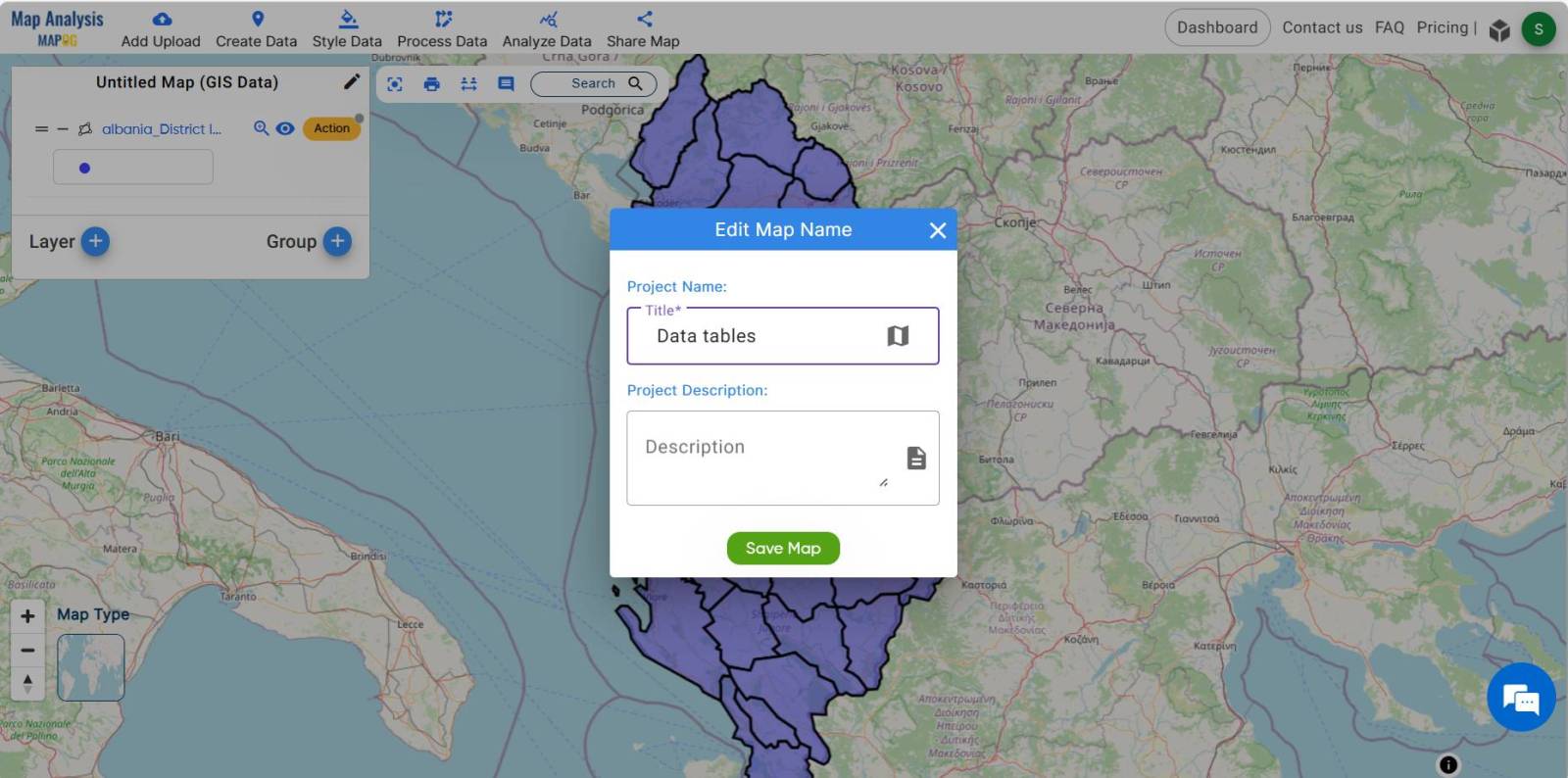This screenshot has height=778, width=1568.
Task: Click the locate/focus extent icon
Action: coord(395,84)
